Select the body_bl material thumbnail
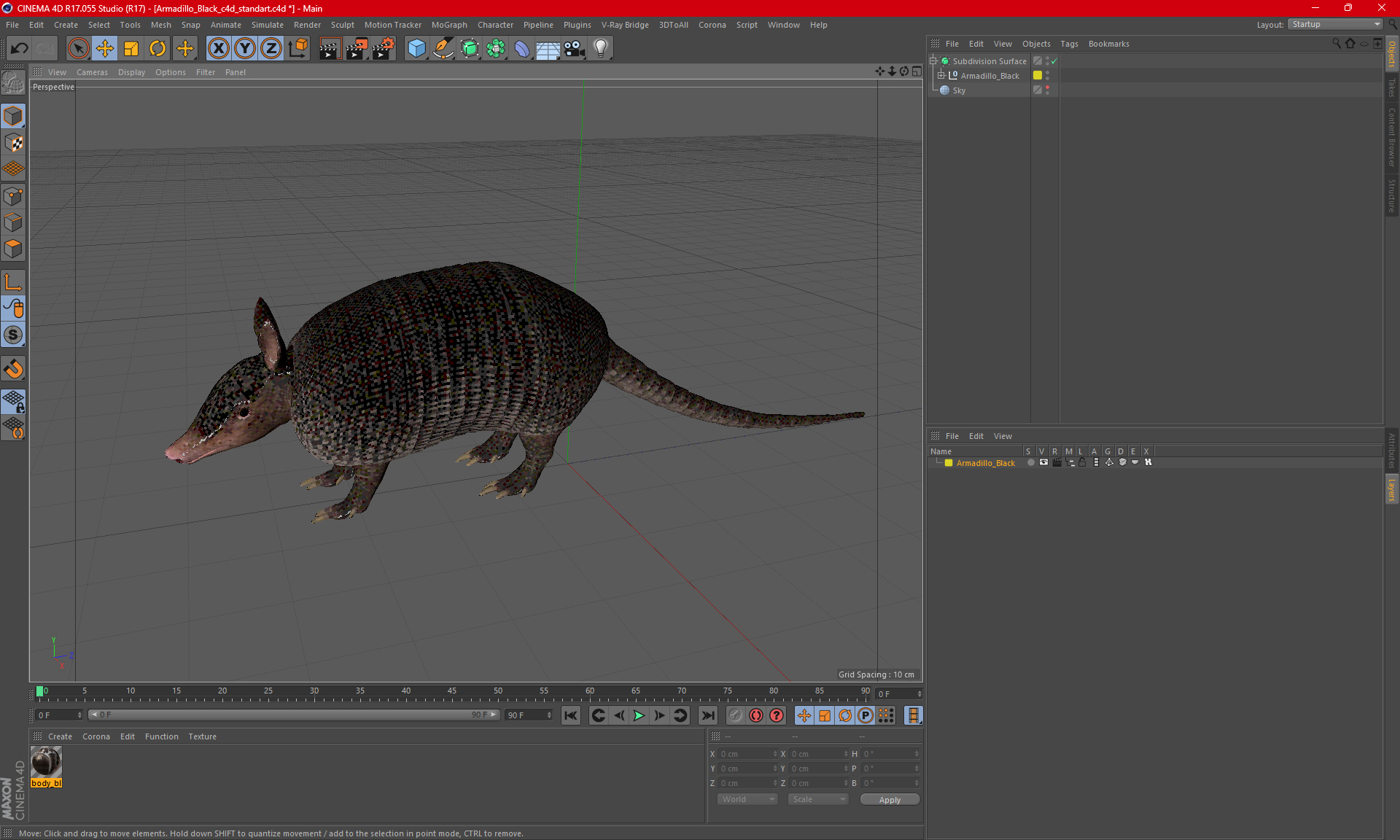The image size is (1400, 840). click(x=46, y=763)
